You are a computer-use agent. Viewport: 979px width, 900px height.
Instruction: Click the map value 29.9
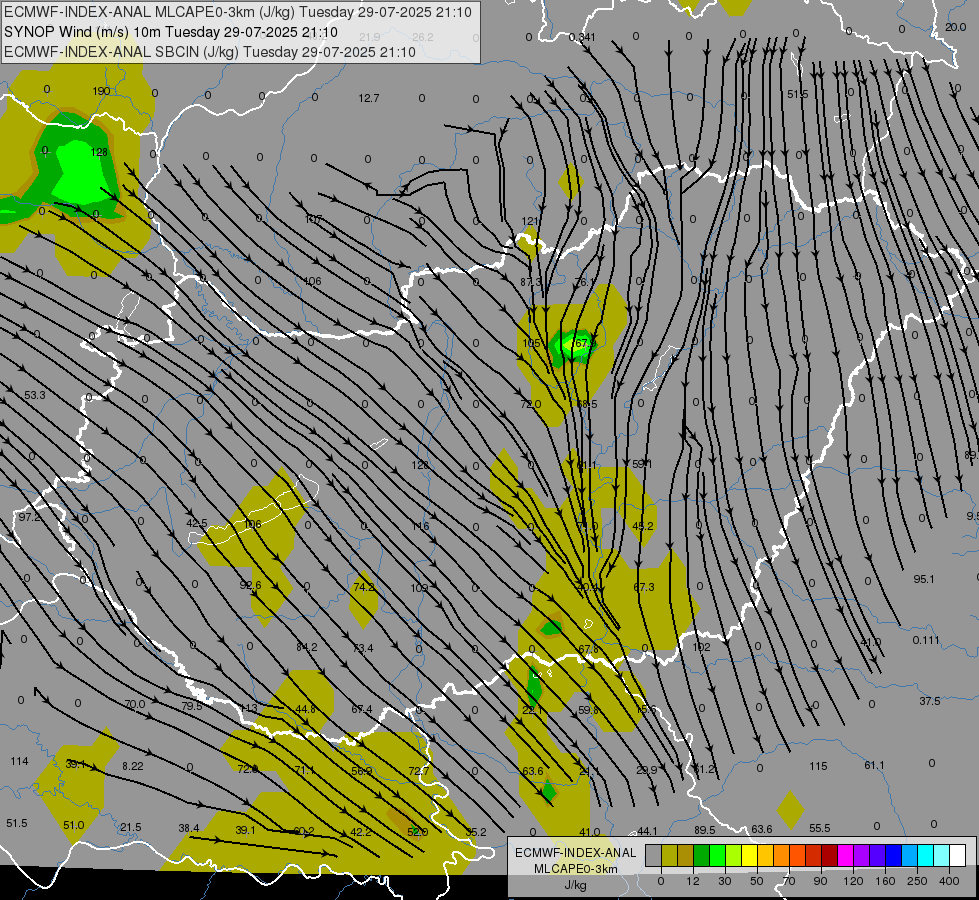point(647,771)
